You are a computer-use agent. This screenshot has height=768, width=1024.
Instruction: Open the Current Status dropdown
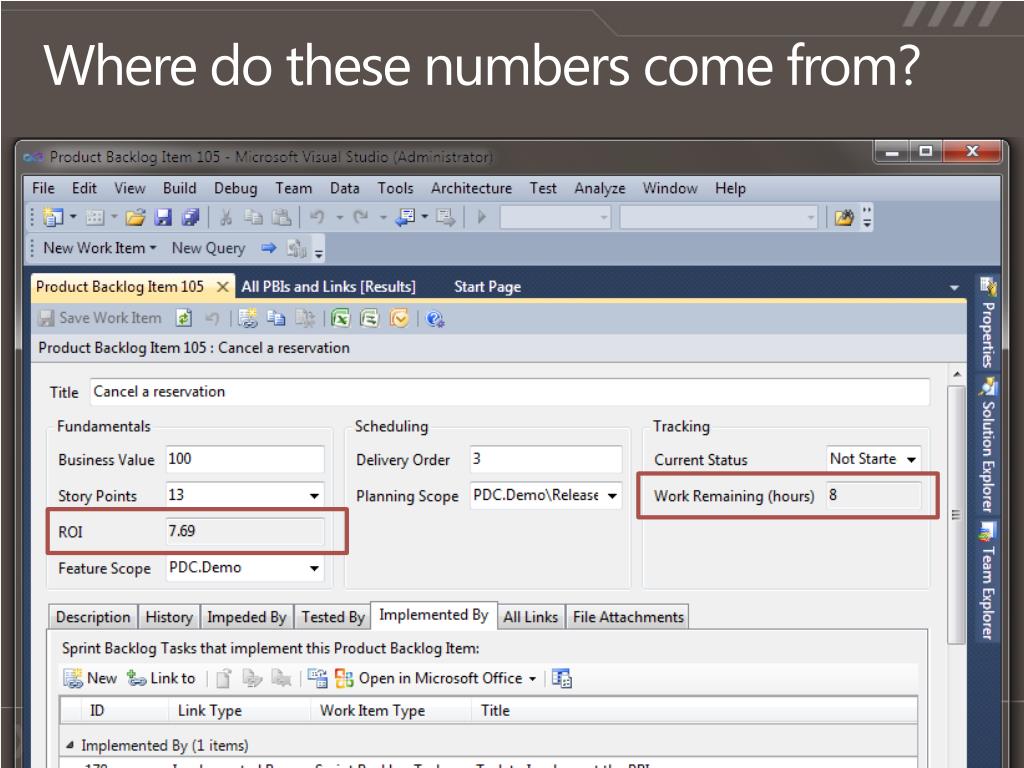911,460
